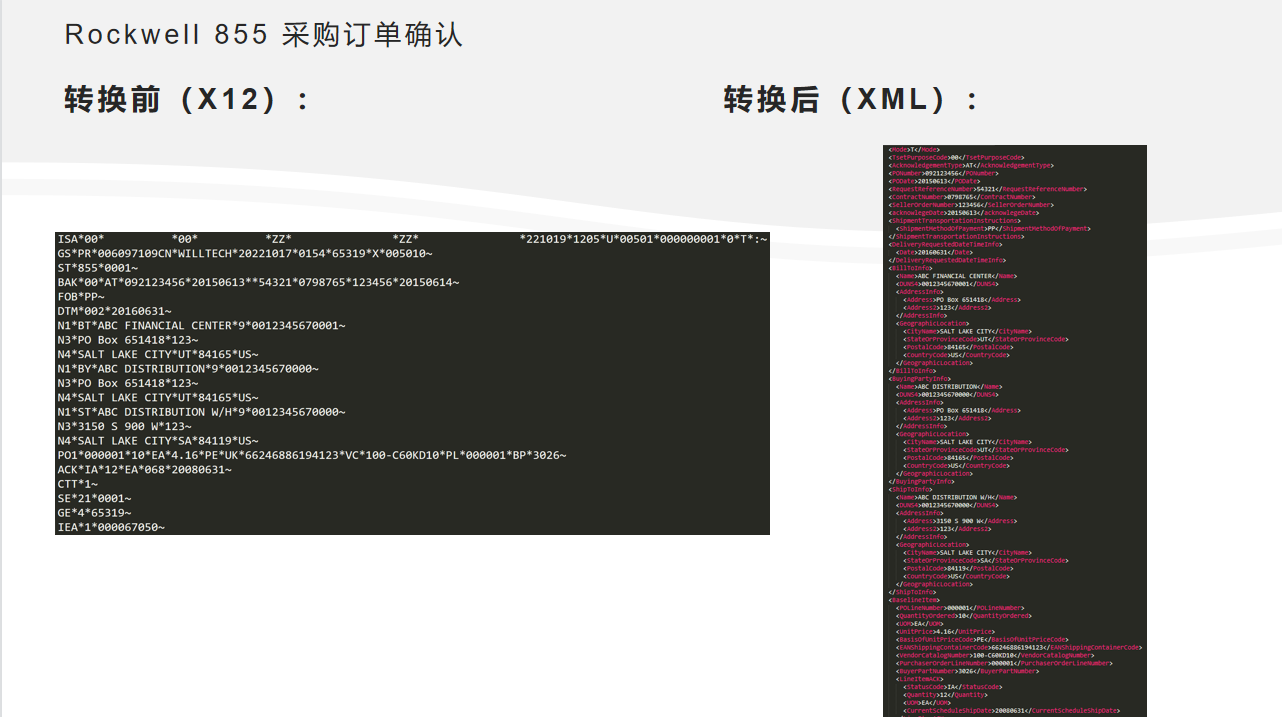The image size is (1282, 717).
Task: Select the opening BillToInfo tag
Action: pyautogui.click(x=910, y=268)
